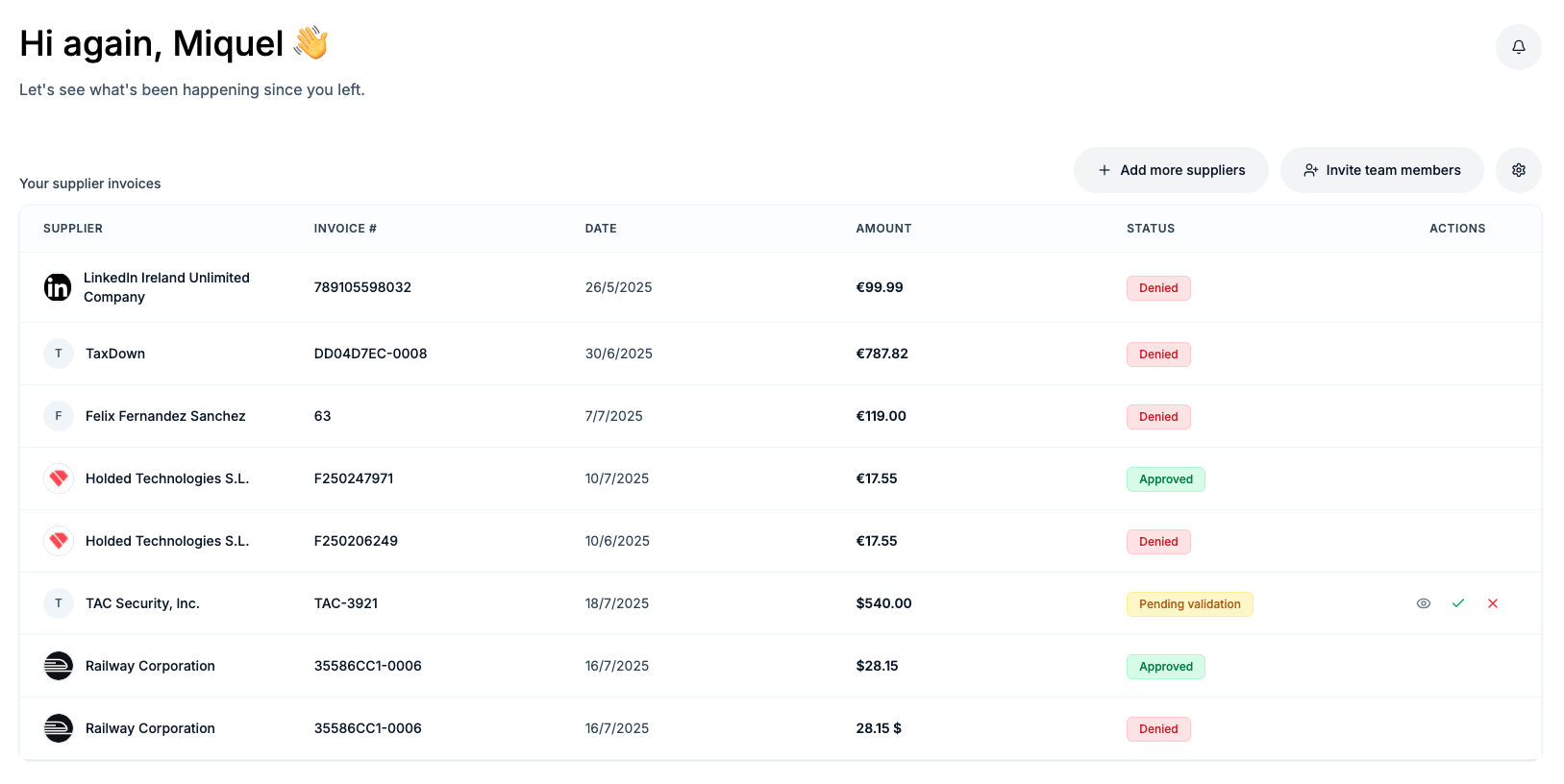1564x784 pixels.
Task: Click the Date column header
Action: [x=601, y=229]
